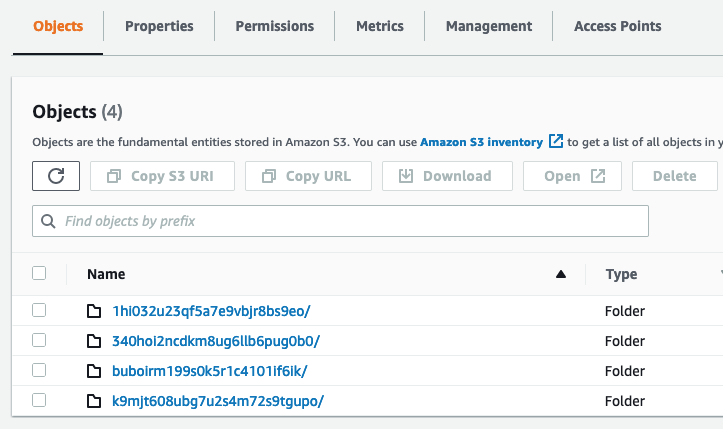Click the Download button
The width and height of the screenshot is (723, 429).
pos(444,176)
